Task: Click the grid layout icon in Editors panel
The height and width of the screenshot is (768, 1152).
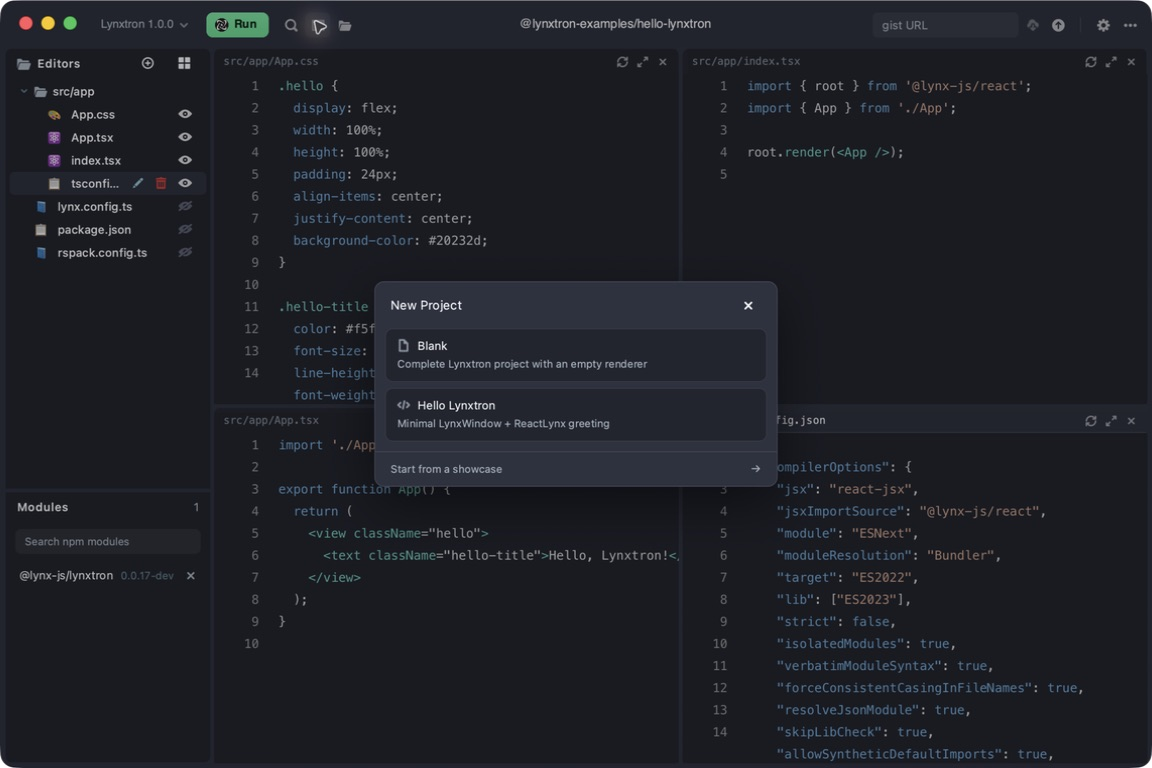Action: click(184, 63)
